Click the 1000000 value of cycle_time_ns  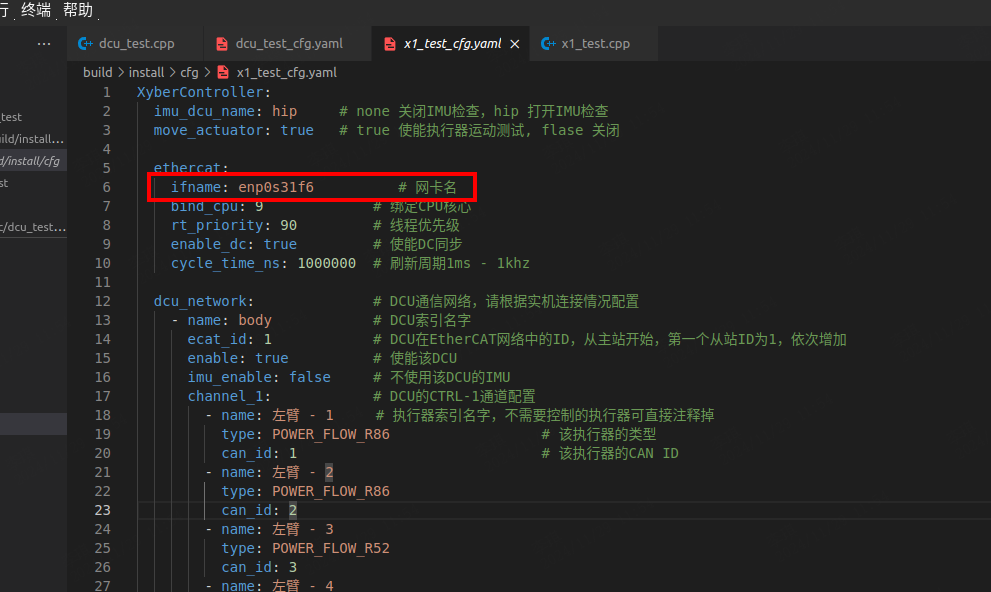point(326,263)
